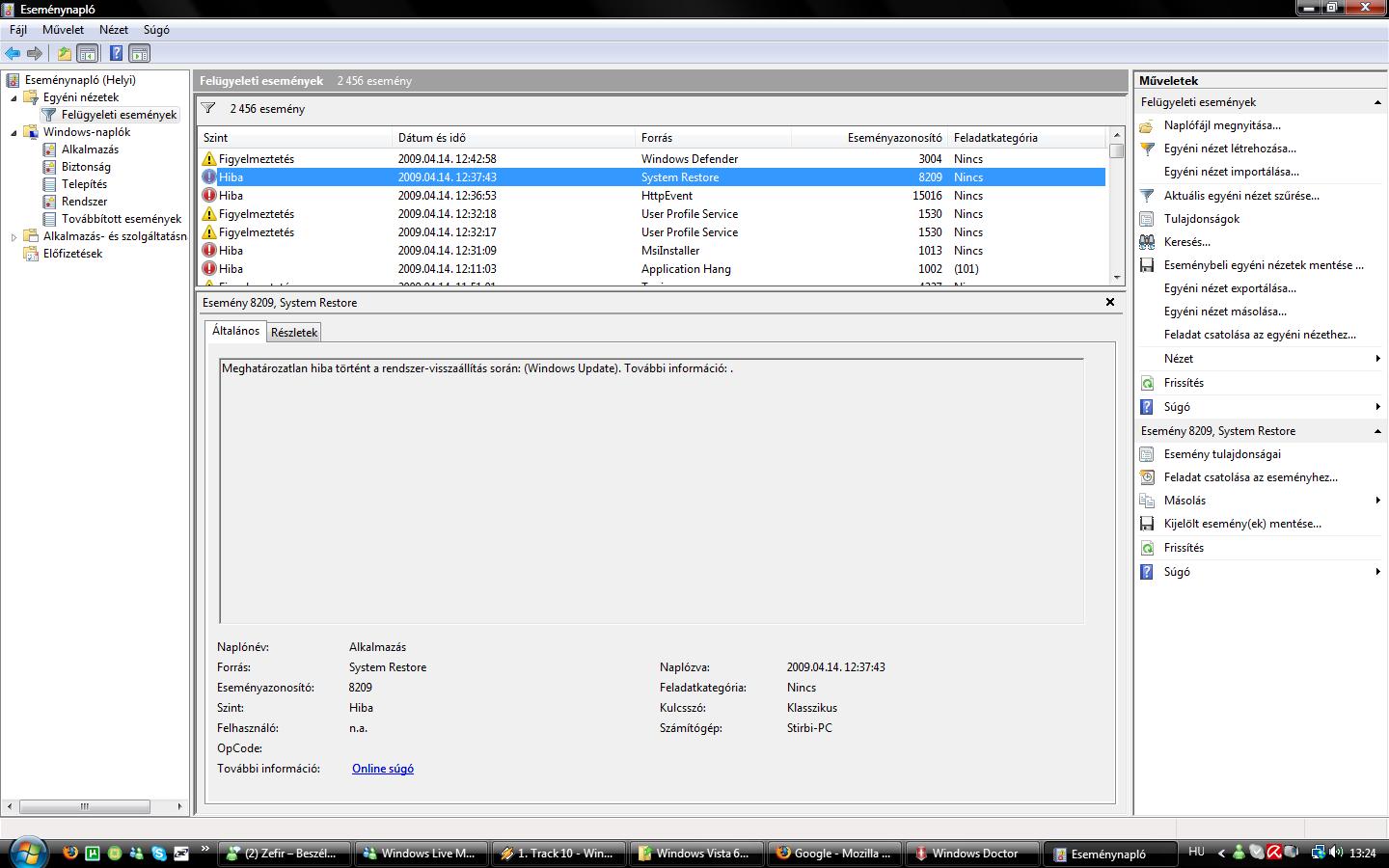The image size is (1389, 868).
Task: Click tree pane horizontal scrollbar right arrow
Action: [179, 806]
